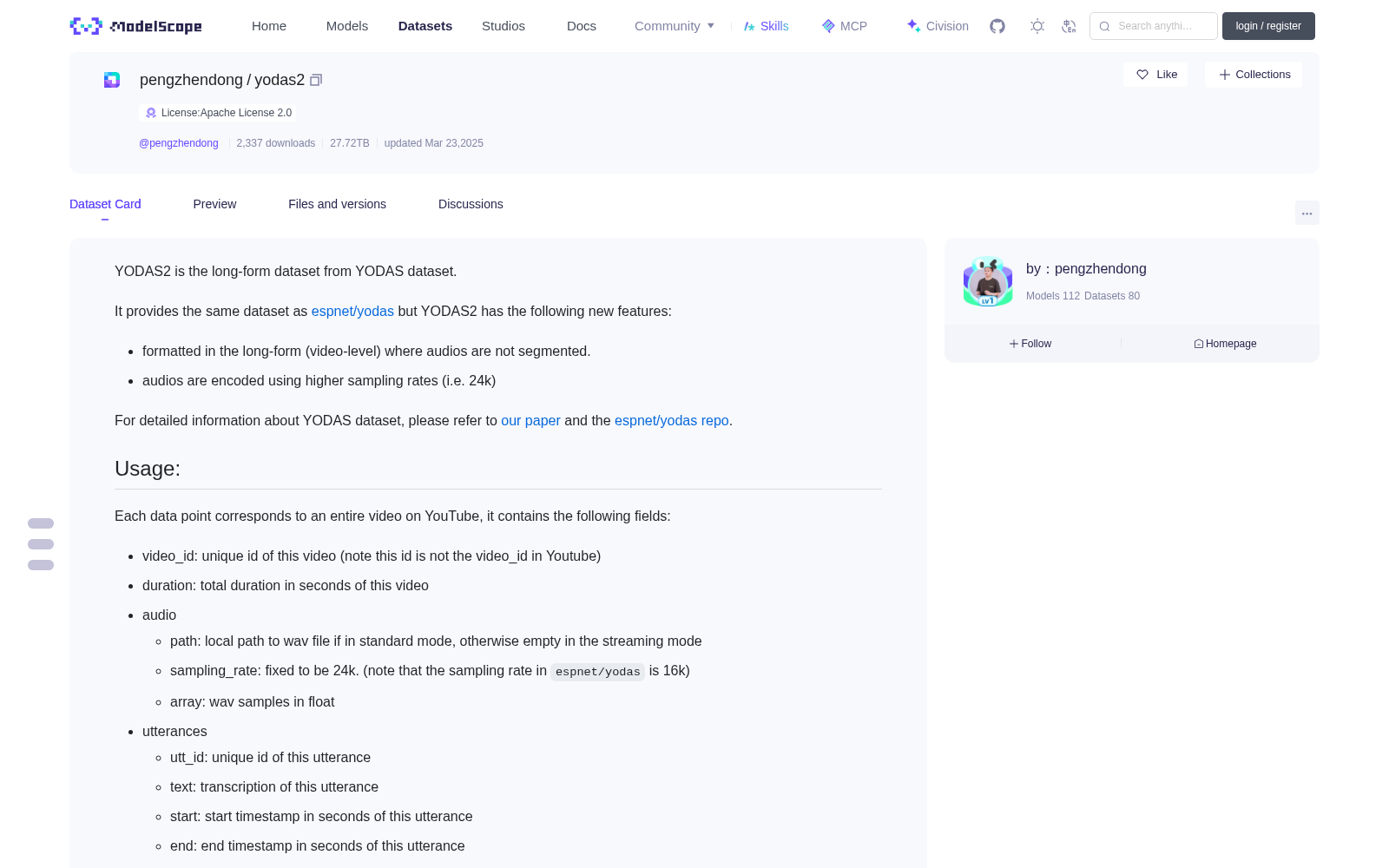Click the heart Like button
Viewport: 1389px width, 868px height.
point(1155,75)
